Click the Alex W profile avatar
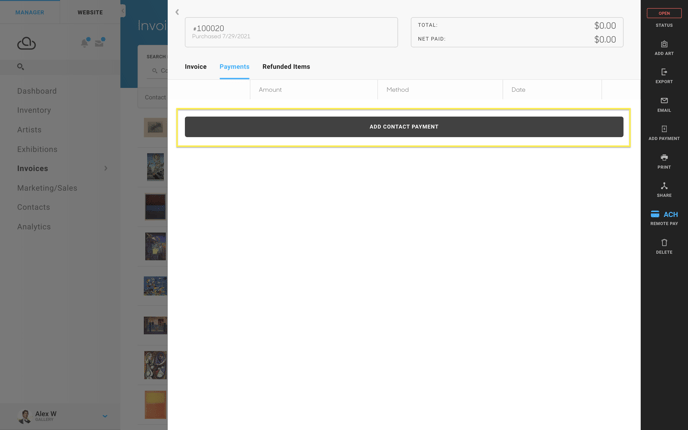Image resolution: width=688 pixels, height=430 pixels. 25,416
